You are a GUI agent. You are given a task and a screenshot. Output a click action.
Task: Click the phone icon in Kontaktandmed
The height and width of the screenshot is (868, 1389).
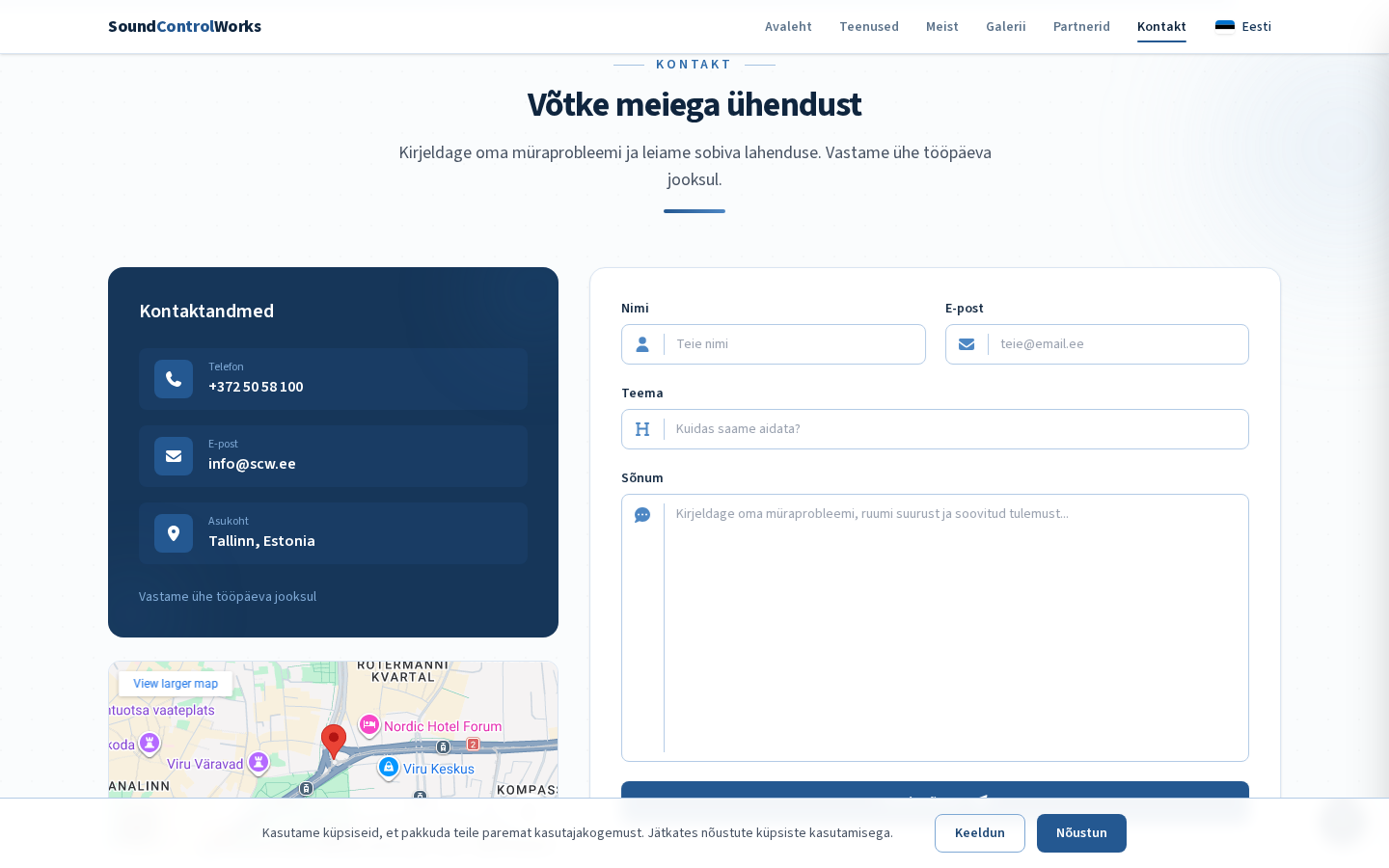click(x=174, y=379)
